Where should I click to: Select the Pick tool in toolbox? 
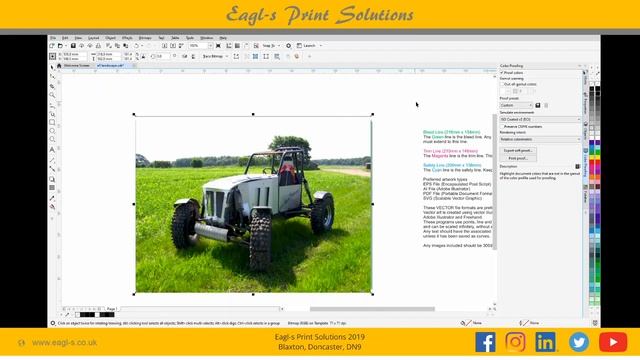click(52, 67)
